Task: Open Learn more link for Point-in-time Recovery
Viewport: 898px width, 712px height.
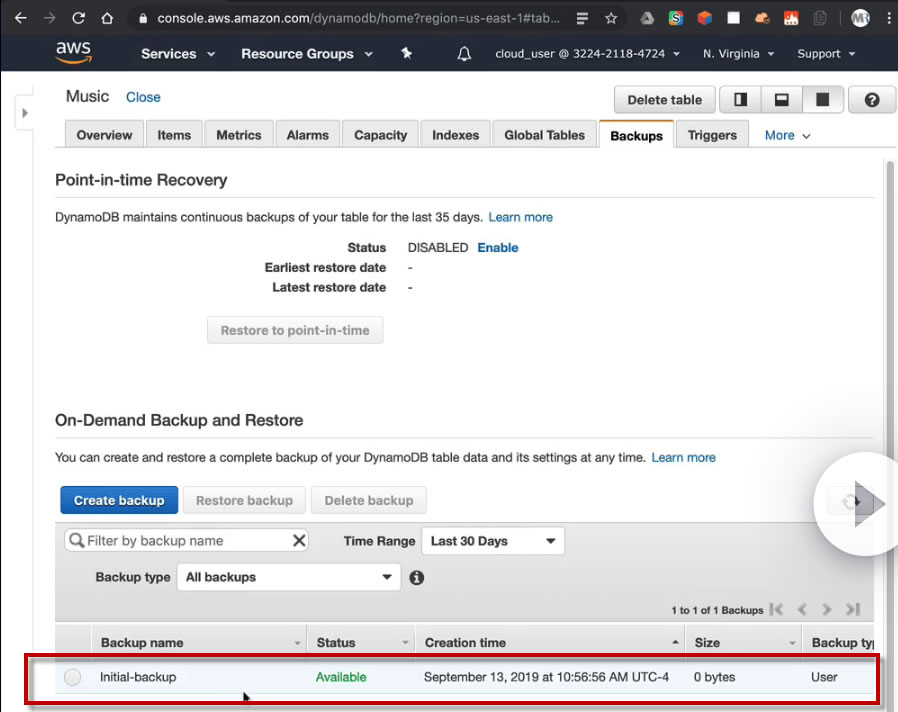Action: point(520,217)
